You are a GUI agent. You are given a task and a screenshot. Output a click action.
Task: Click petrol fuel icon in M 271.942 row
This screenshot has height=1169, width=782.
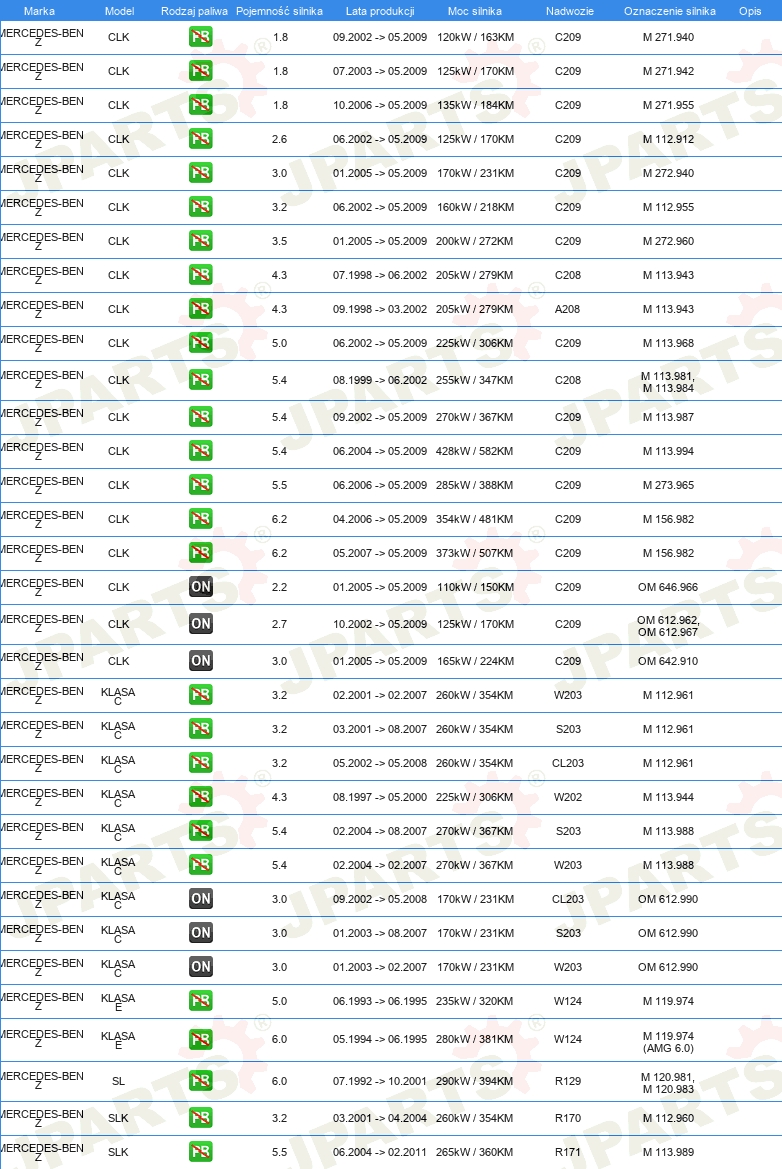click(x=201, y=71)
